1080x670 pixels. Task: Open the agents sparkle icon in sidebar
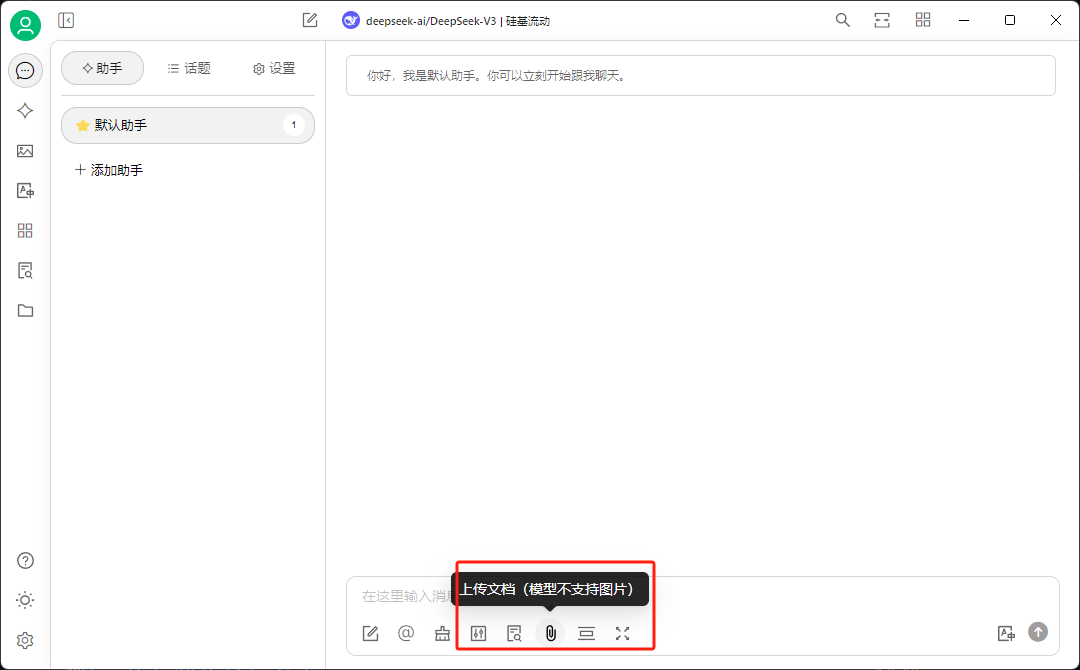point(25,111)
